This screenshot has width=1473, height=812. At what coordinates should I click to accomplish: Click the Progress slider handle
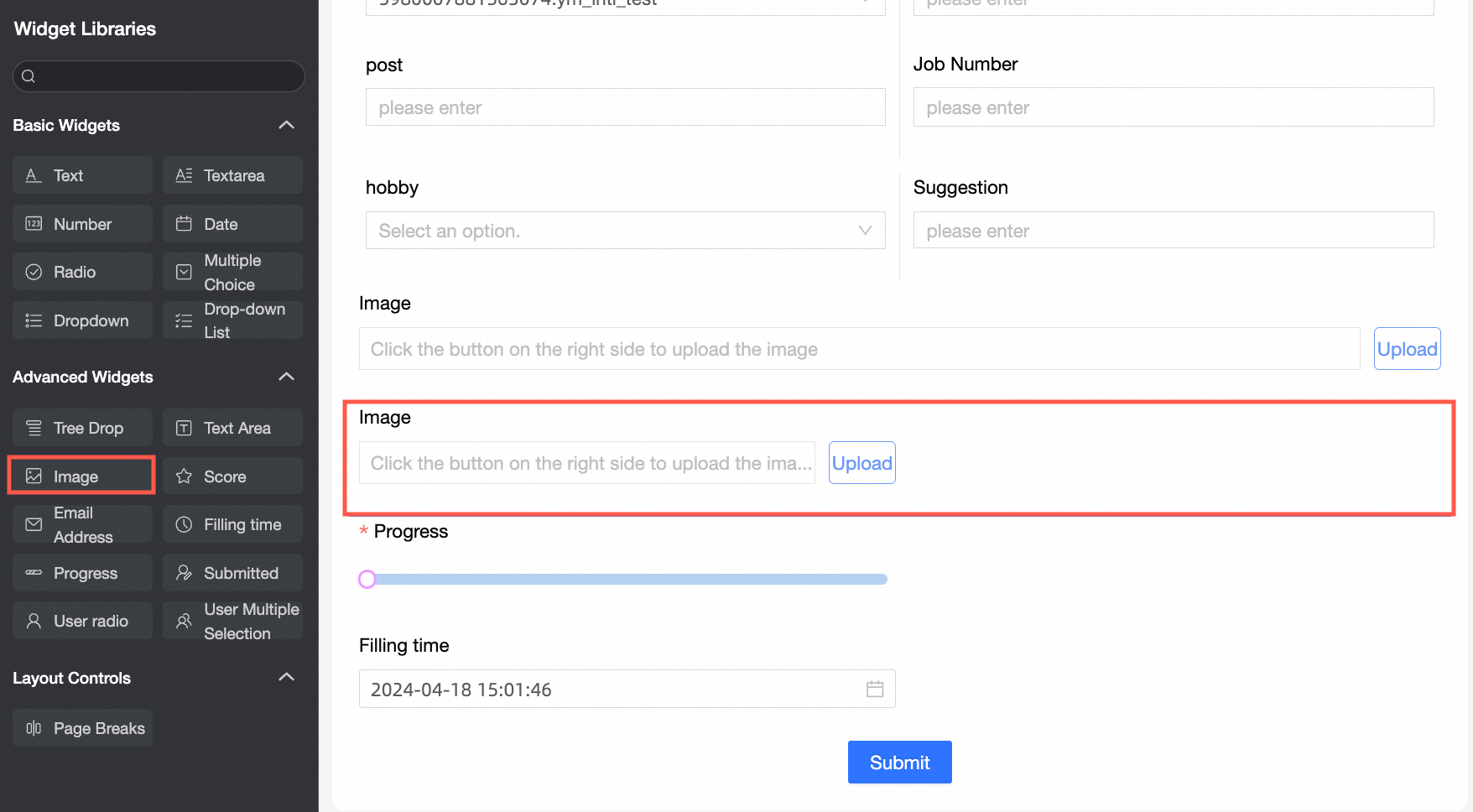point(367,579)
